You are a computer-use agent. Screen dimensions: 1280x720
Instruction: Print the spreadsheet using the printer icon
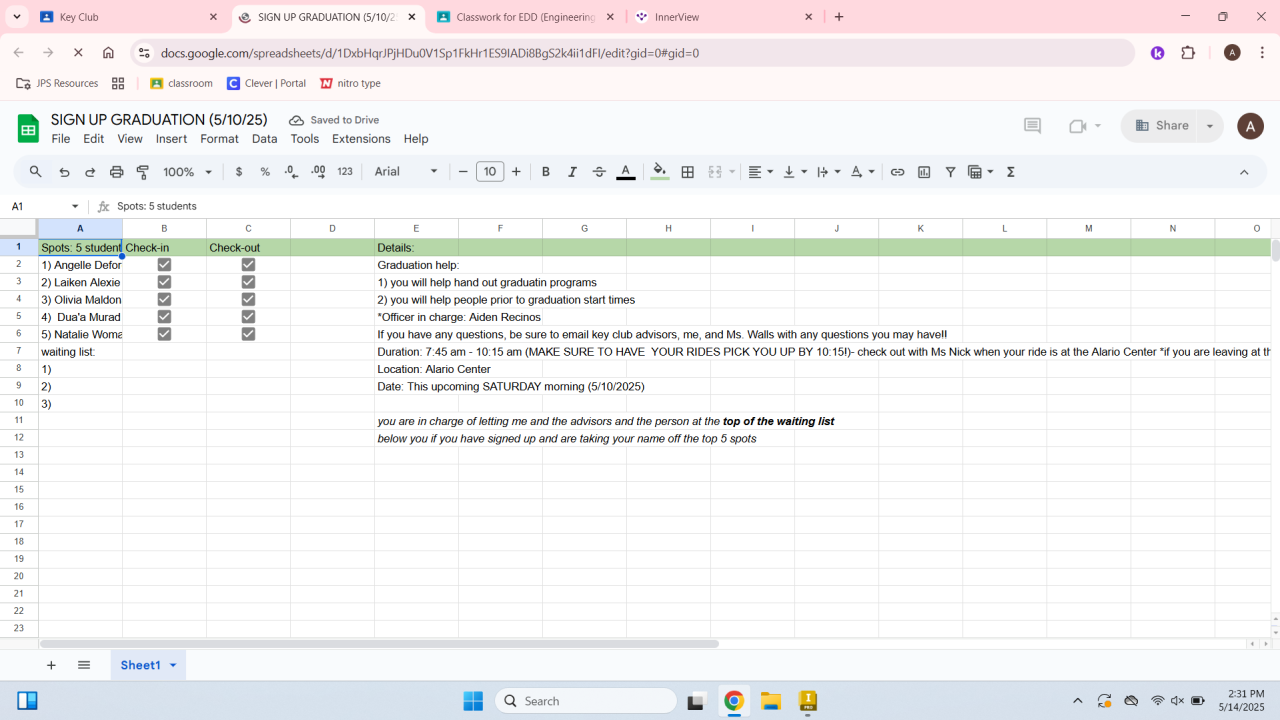click(116, 172)
